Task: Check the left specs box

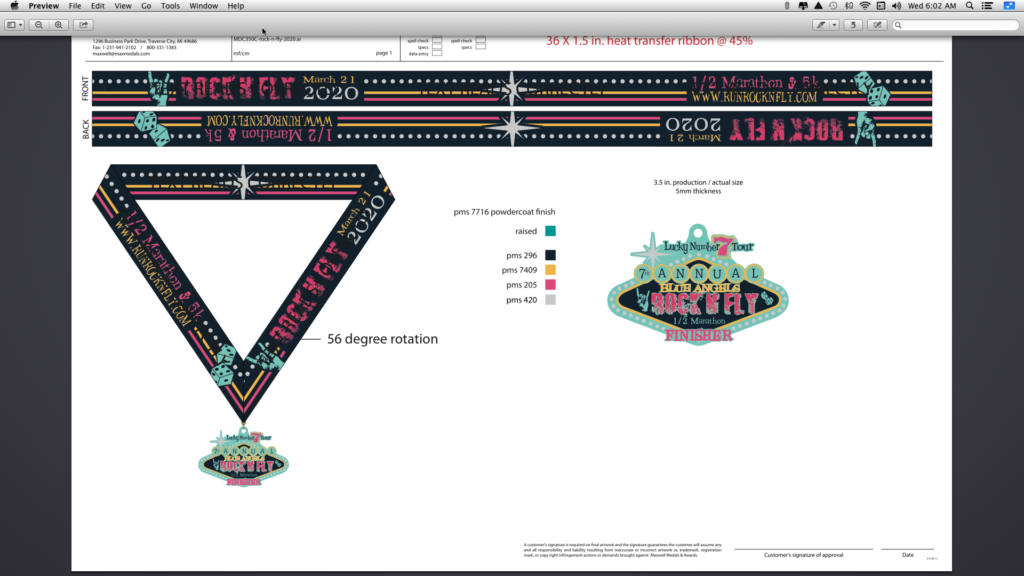Action: coord(437,47)
